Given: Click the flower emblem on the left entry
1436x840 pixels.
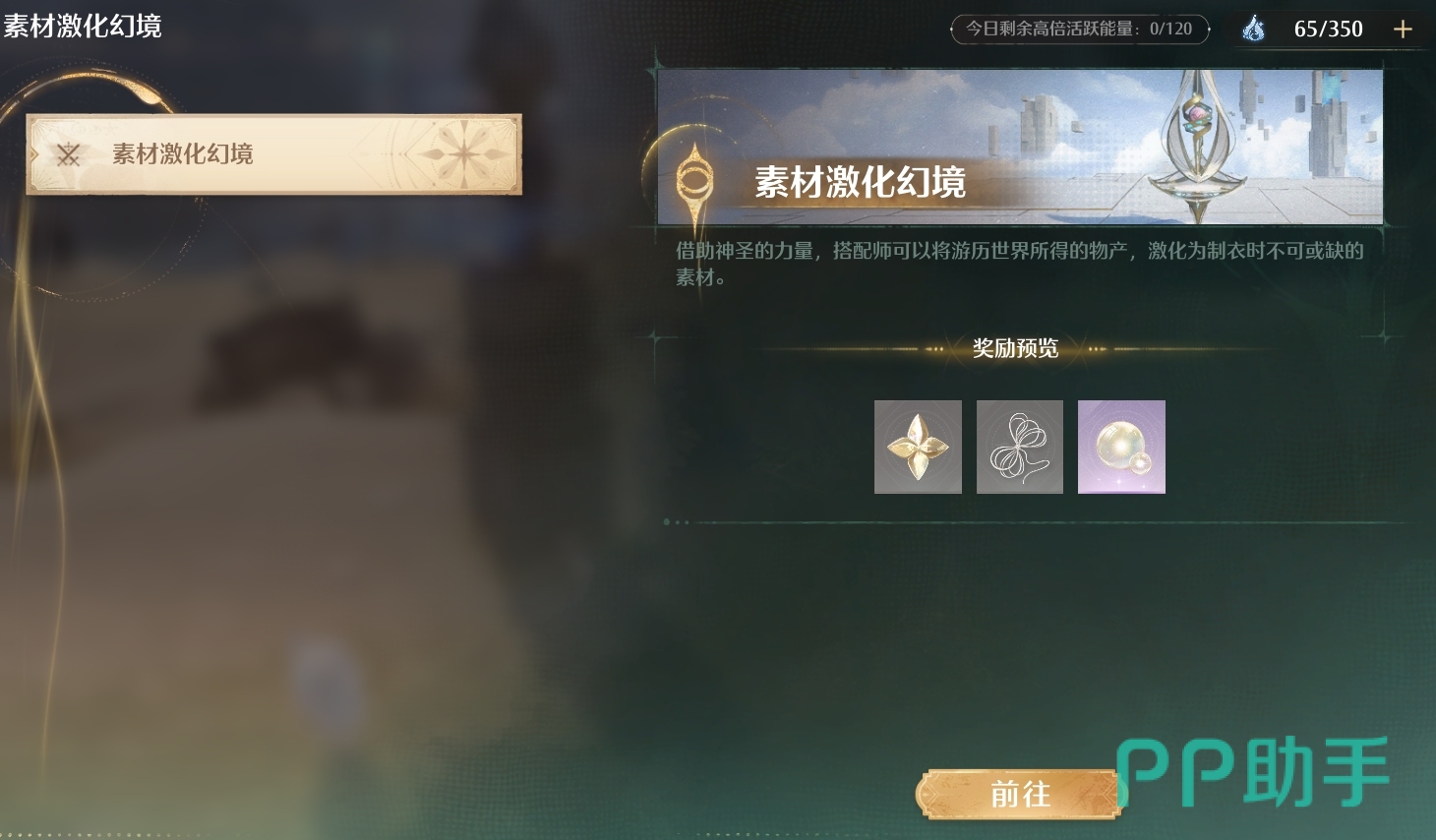Looking at the screenshot, I should [x=463, y=154].
